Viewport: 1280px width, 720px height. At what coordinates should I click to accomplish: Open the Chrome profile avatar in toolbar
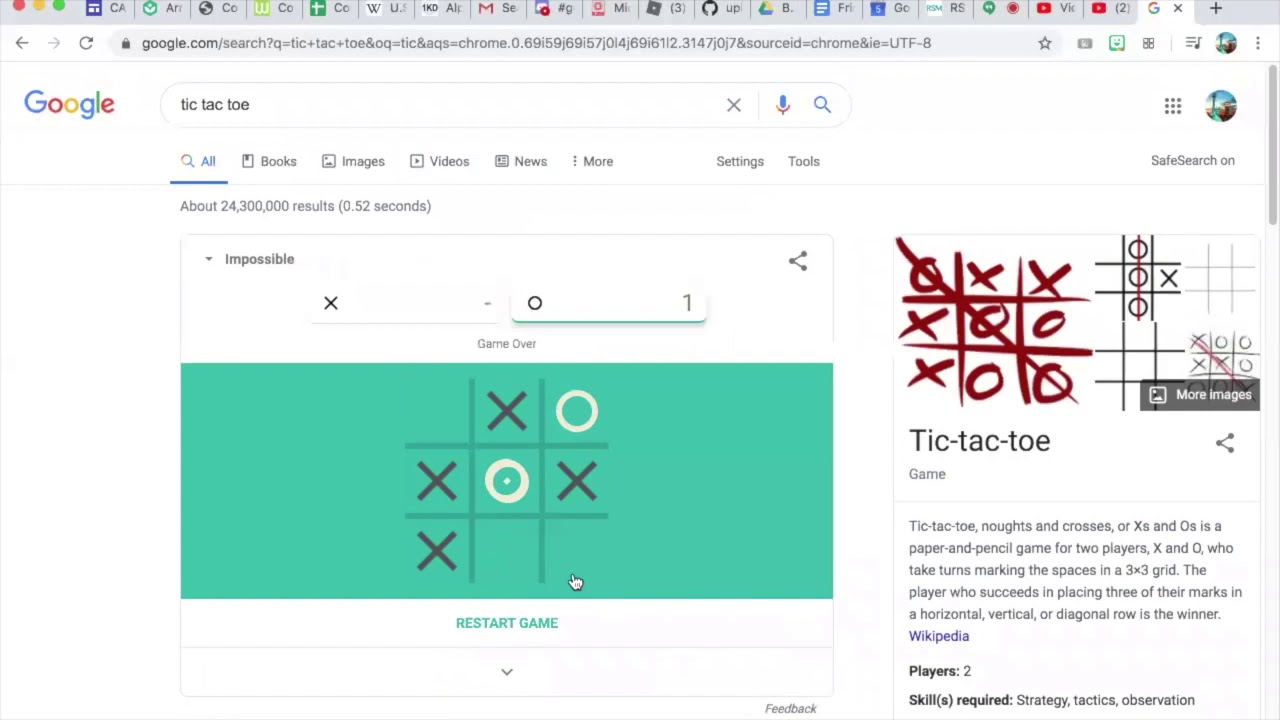pyautogui.click(x=1226, y=43)
